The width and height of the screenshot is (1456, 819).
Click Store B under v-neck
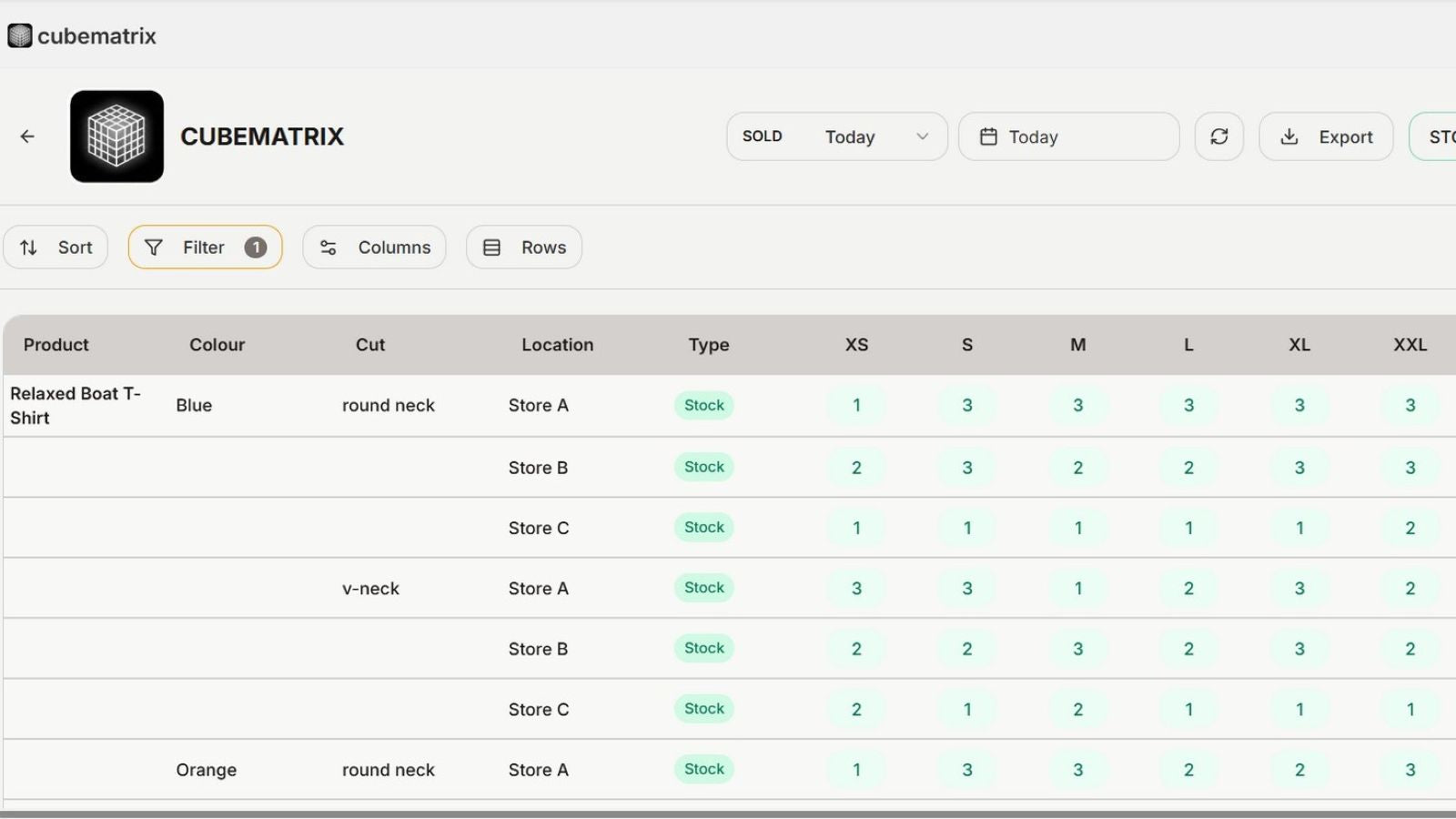pyautogui.click(x=538, y=649)
